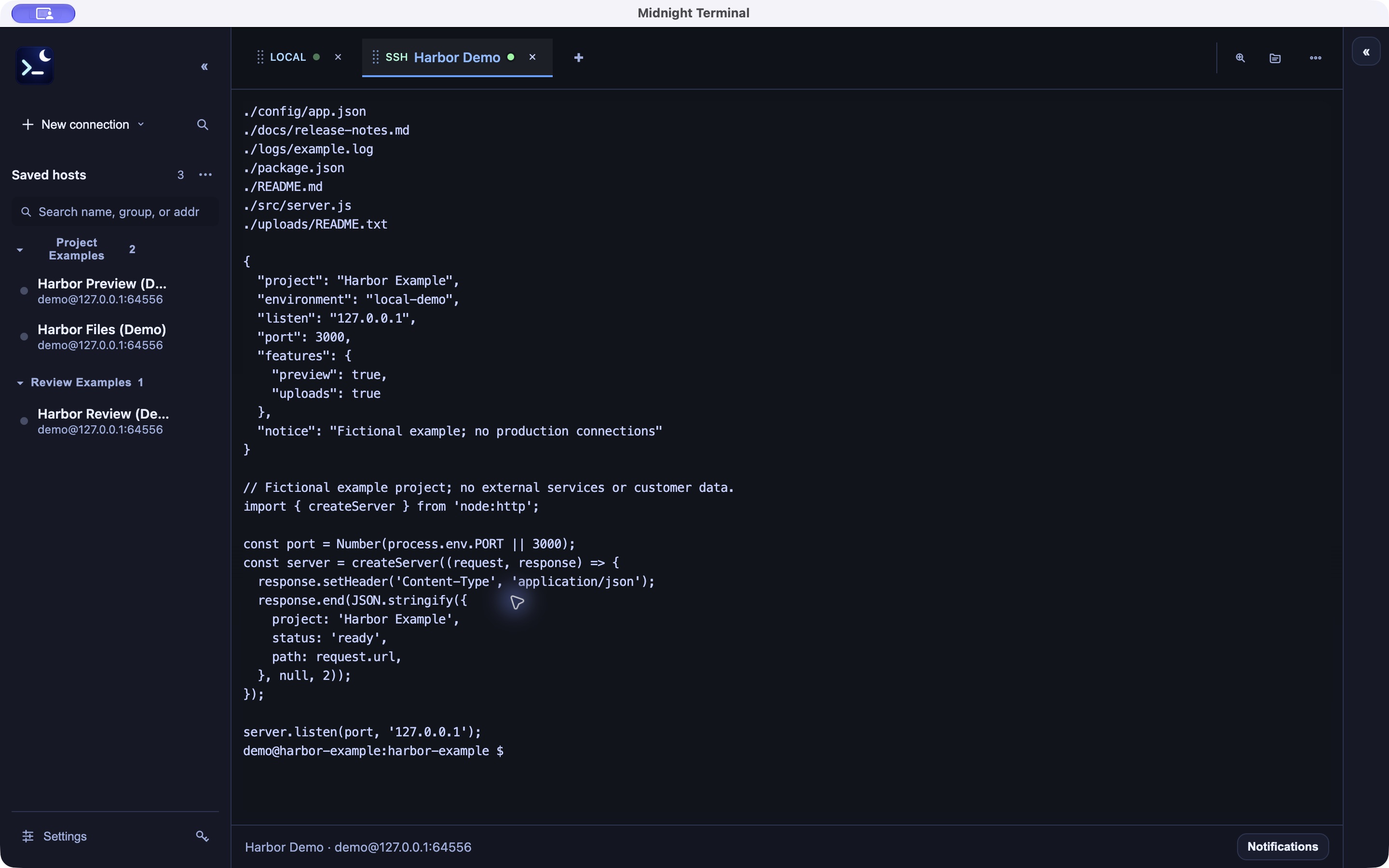Click the ./docs/release-notes.md line

[x=327, y=130]
